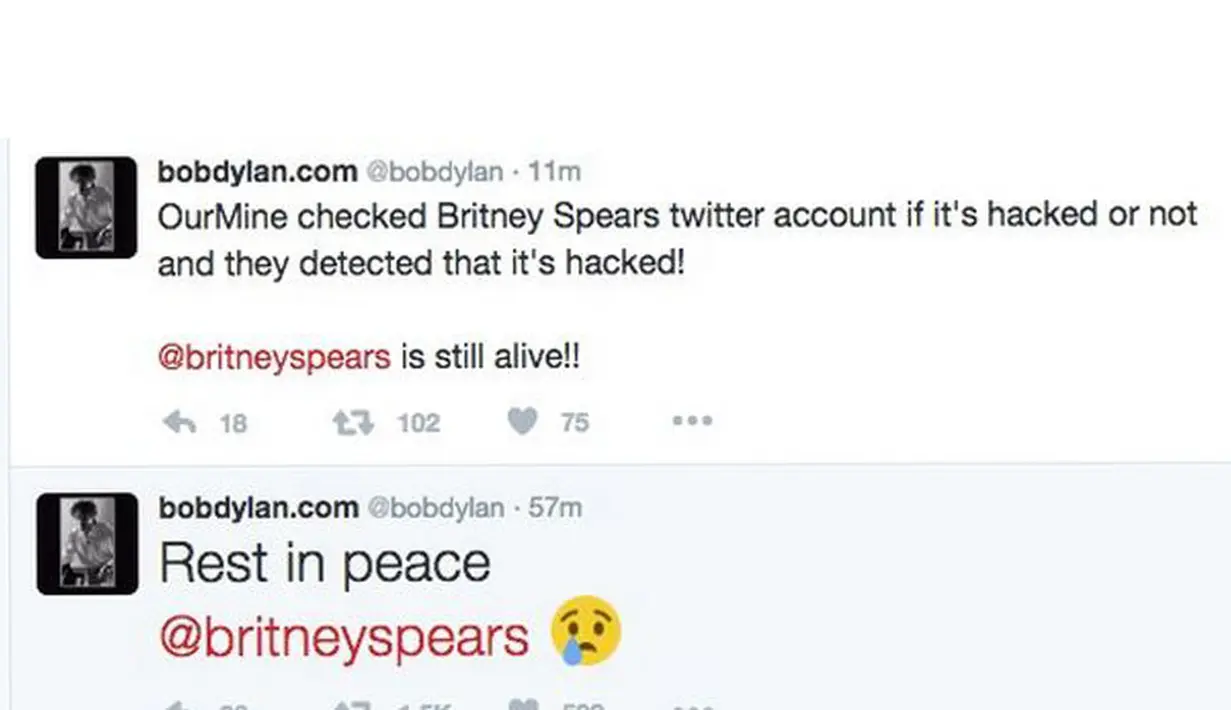Screen dimensions: 1231x710
Task: Reply to the OurMine hack tweet
Action: (180, 421)
